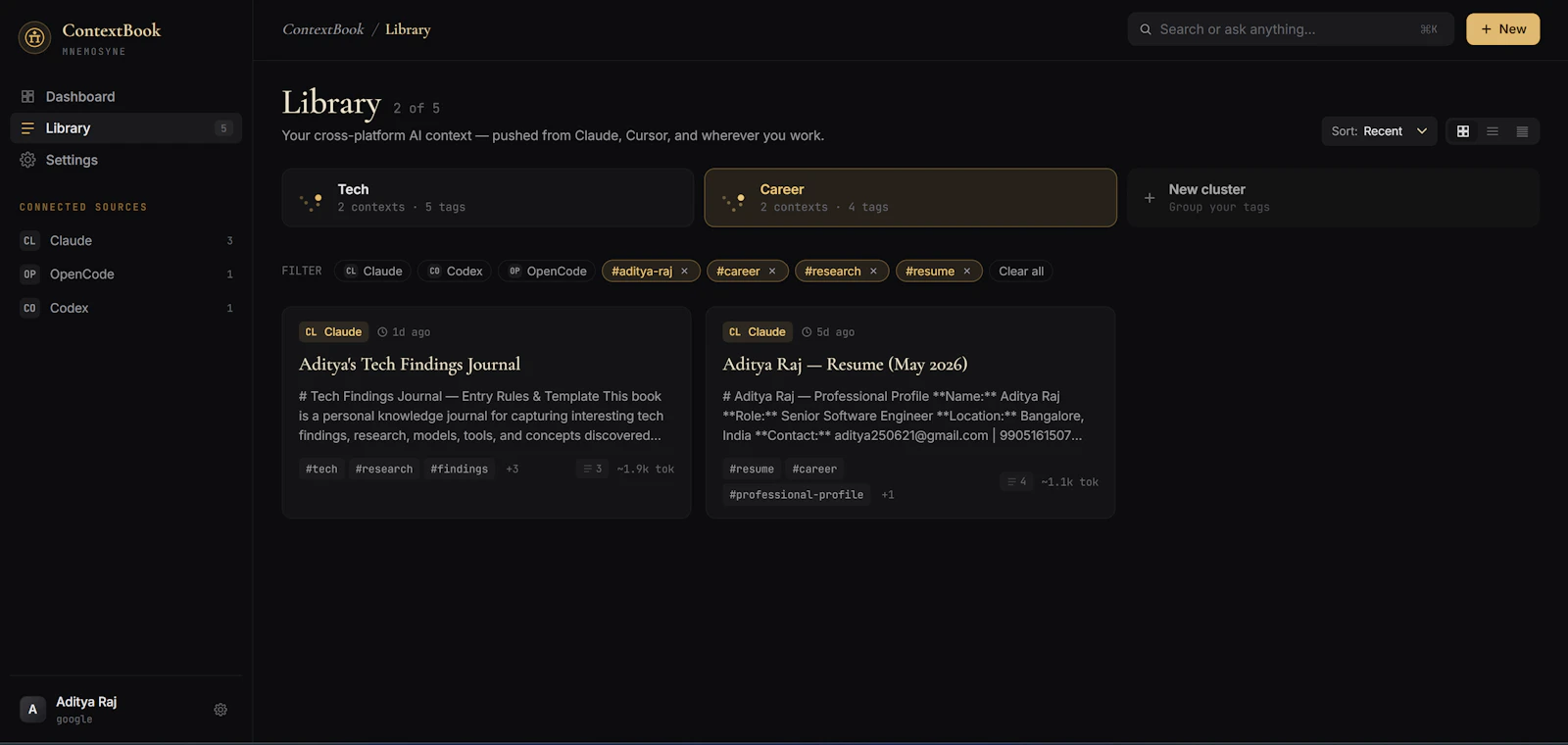
Task: Click the #tech tag on journal card
Action: [x=321, y=470]
